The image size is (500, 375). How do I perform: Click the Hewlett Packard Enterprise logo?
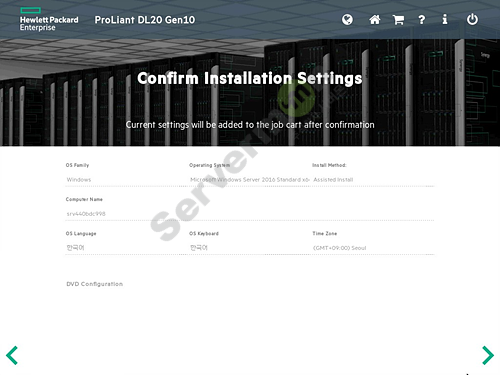[x=49, y=19]
